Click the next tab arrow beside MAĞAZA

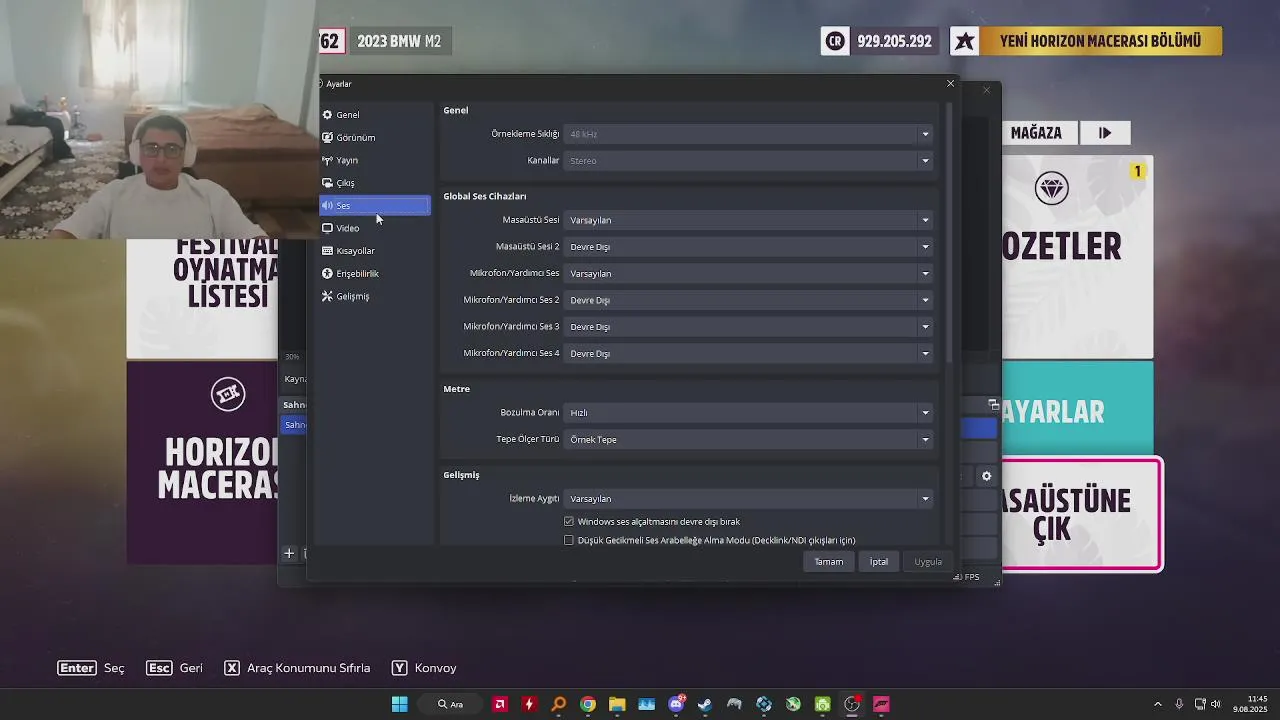(x=1105, y=133)
